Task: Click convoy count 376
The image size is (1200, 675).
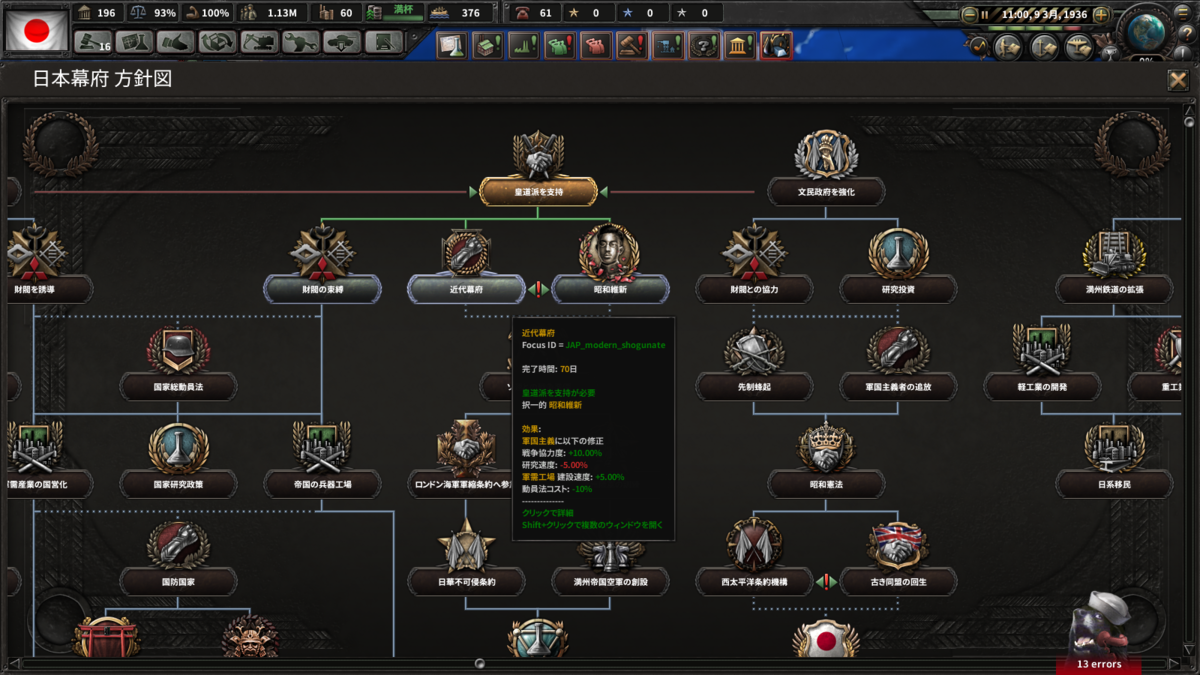Action: click(470, 13)
